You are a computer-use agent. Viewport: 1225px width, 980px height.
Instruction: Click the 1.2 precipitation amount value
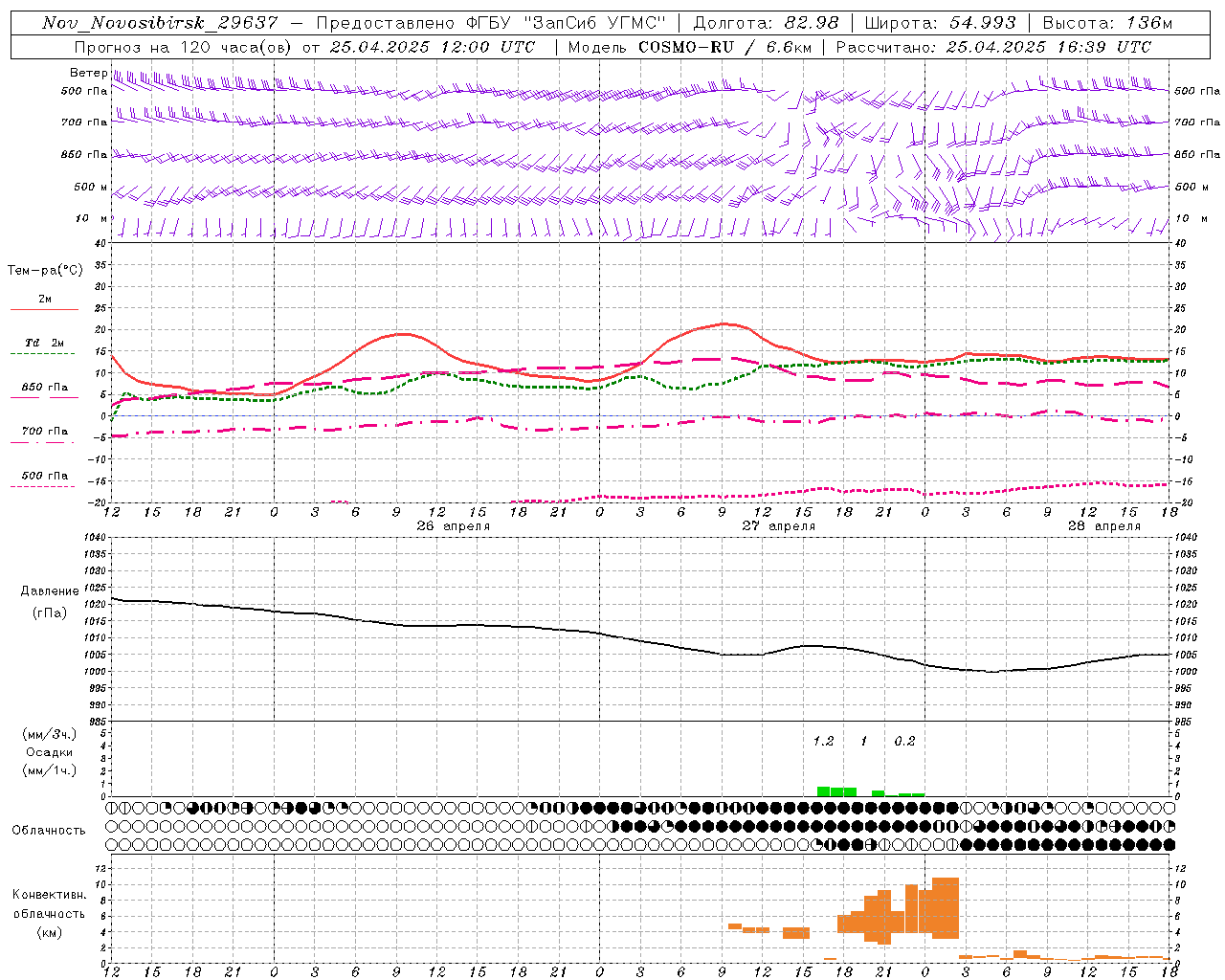pyautogui.click(x=823, y=741)
